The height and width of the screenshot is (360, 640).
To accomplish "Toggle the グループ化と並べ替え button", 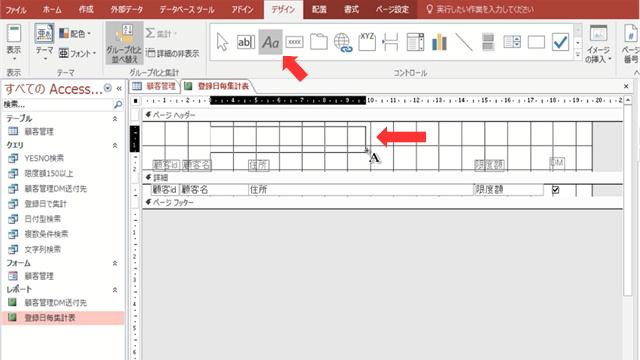I will [124, 43].
